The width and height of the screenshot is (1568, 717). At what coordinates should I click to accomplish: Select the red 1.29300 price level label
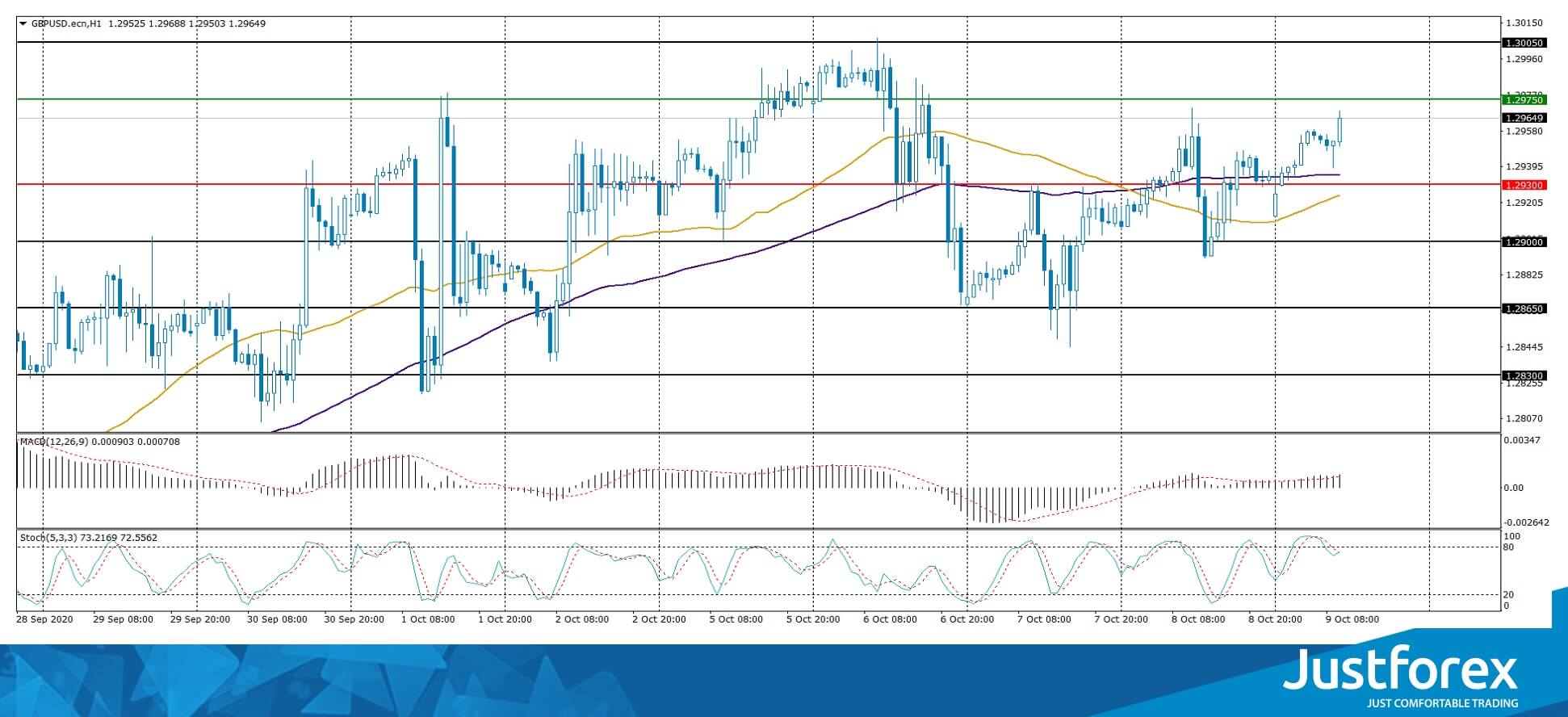tap(1524, 185)
